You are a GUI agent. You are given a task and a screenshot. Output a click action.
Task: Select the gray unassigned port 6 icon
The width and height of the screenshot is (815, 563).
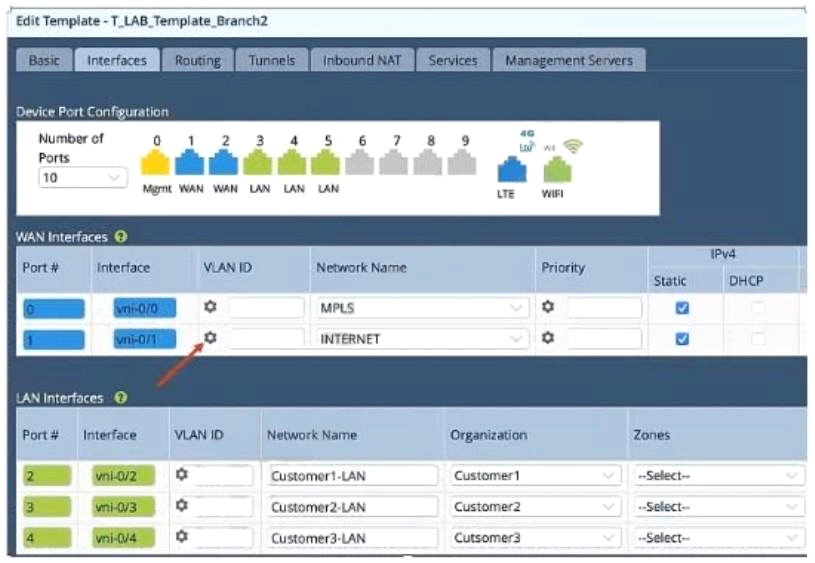360,163
